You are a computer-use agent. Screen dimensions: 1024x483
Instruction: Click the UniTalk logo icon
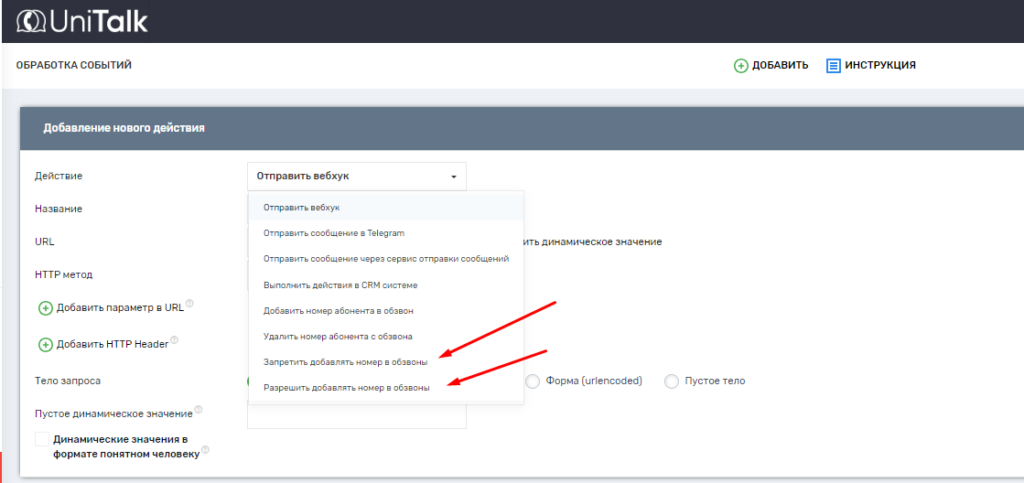tap(33, 21)
